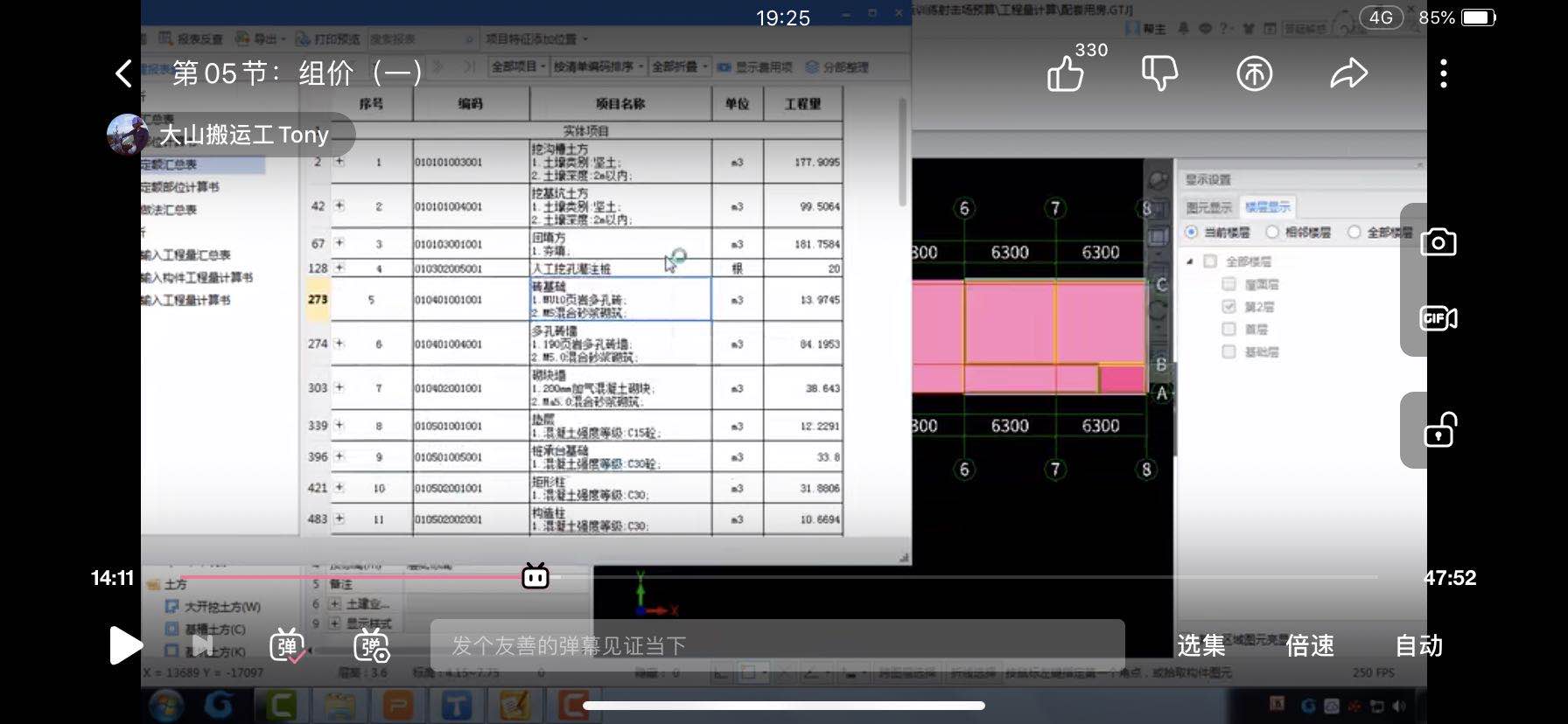Expand row 303 砌块墙 with its plus

[x=339, y=387]
